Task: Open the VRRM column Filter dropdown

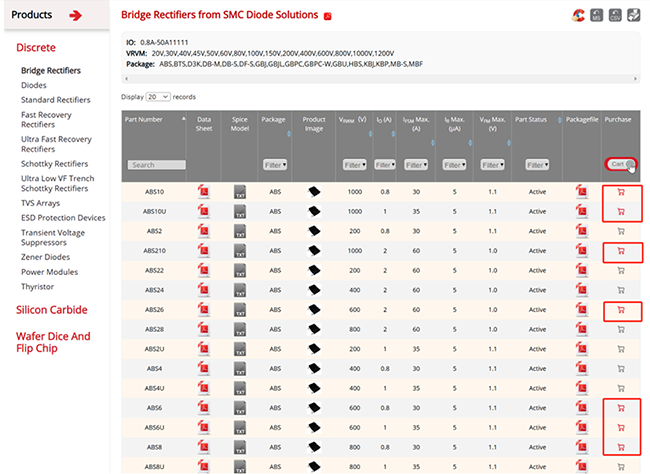Action: [354, 164]
